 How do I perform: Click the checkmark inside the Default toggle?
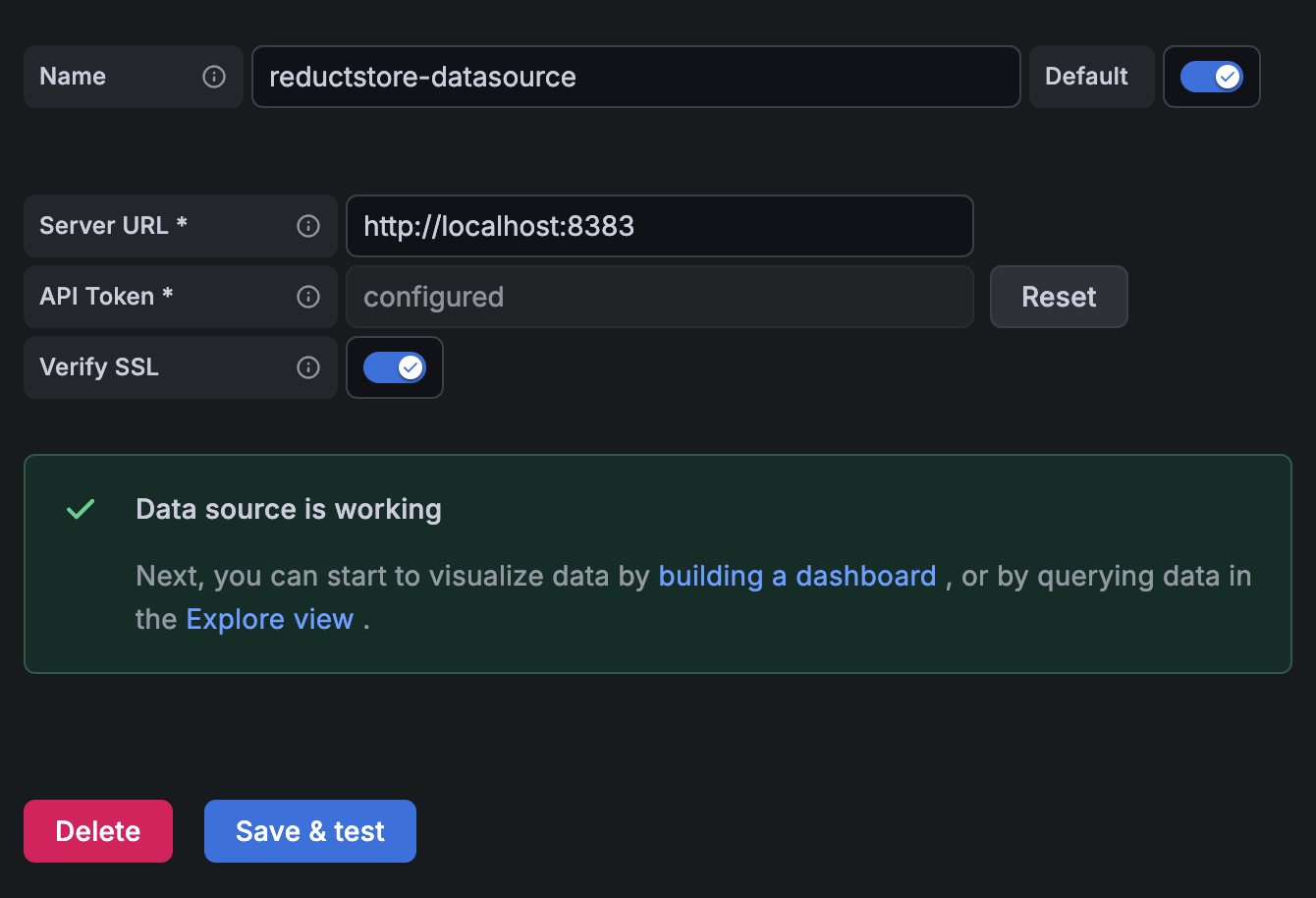tap(1226, 76)
